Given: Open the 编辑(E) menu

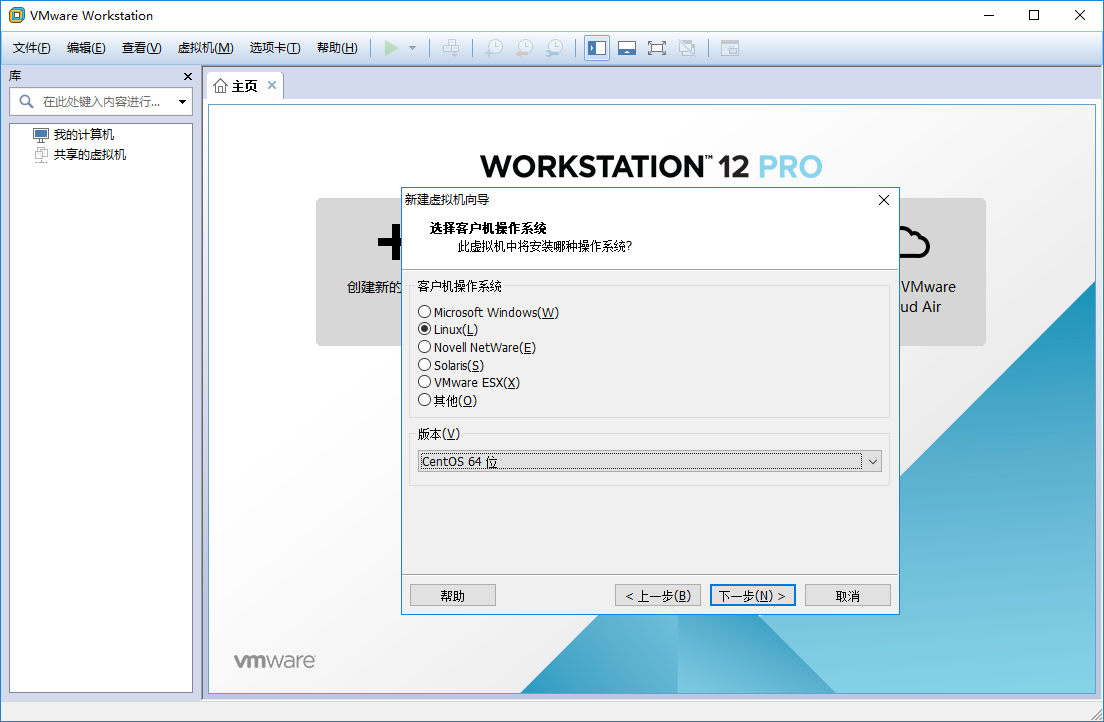Looking at the screenshot, I should [86, 48].
